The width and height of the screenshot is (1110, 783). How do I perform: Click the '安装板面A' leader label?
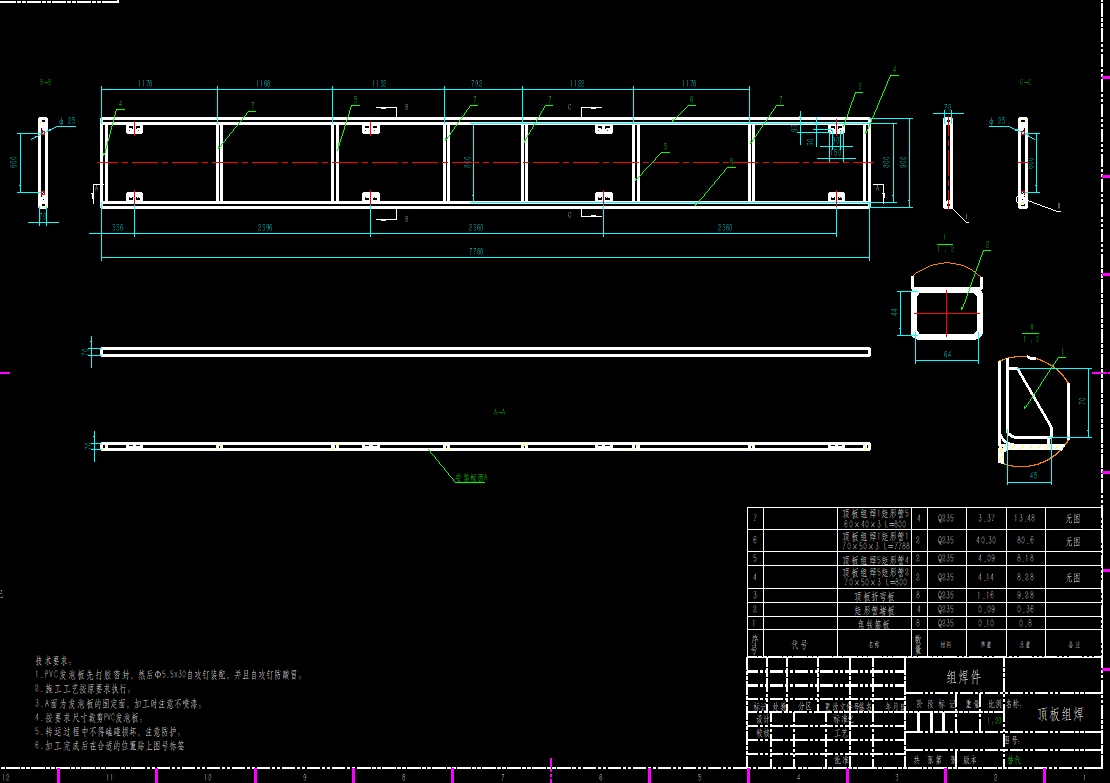(x=471, y=478)
